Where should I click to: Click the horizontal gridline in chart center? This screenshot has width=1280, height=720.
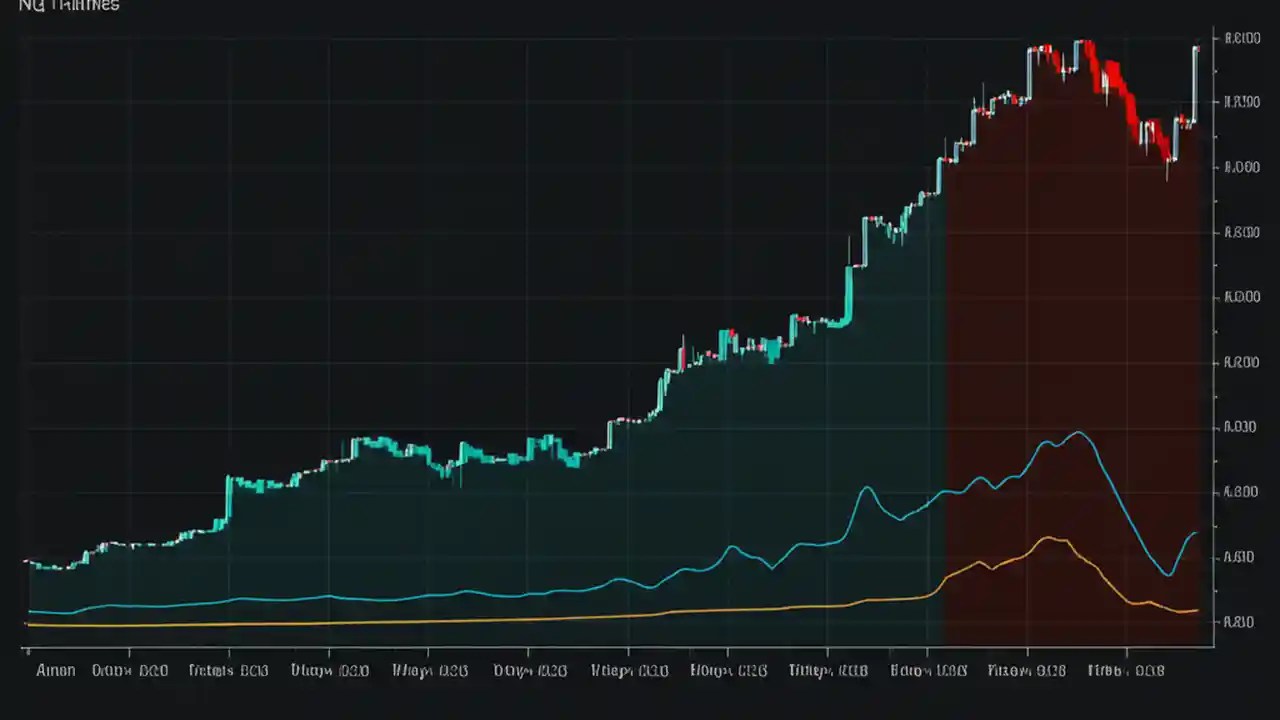620,362
